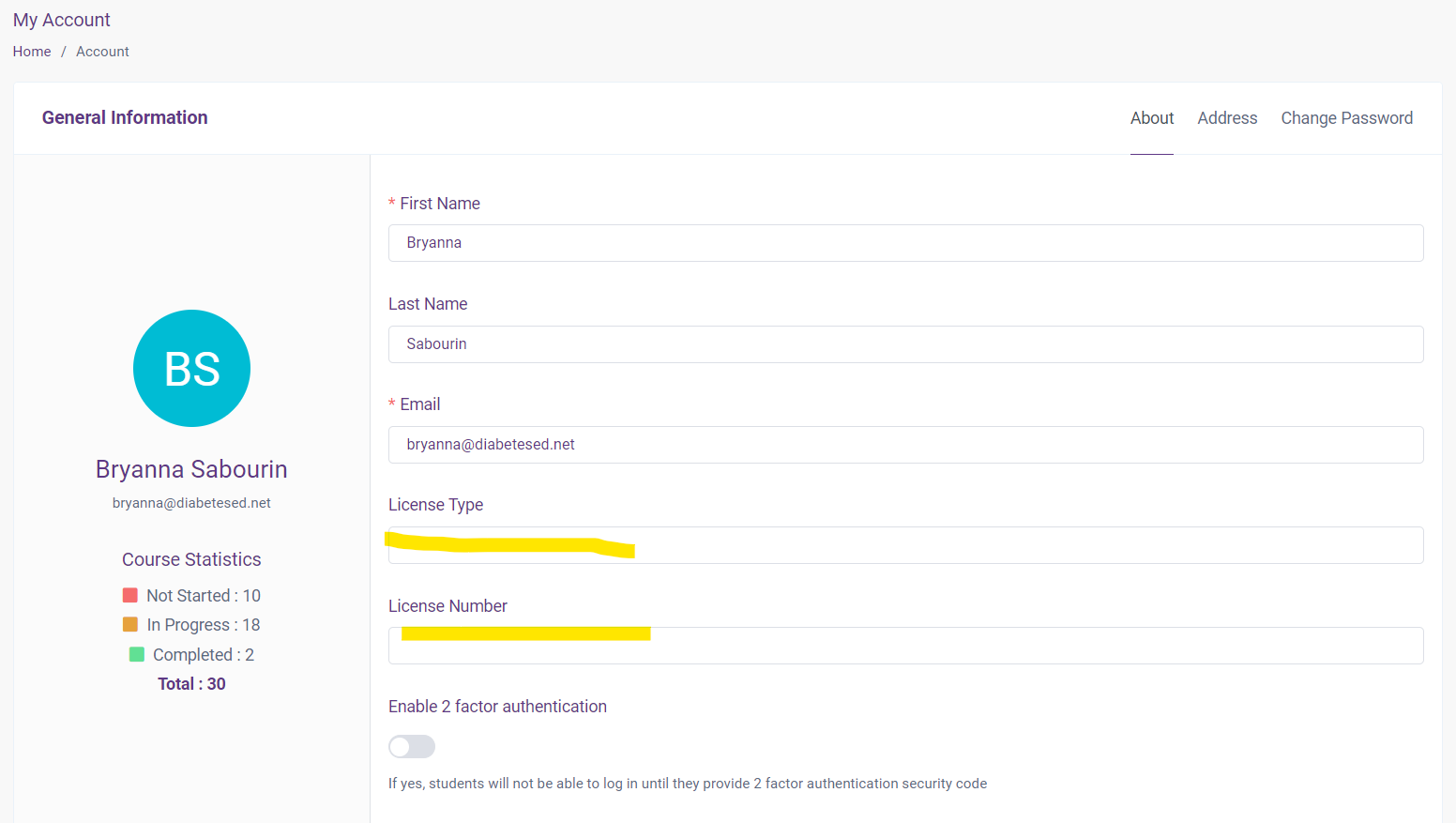This screenshot has height=823, width=1456.
Task: Click the BS avatar circle
Action: pyautogui.click(x=191, y=369)
